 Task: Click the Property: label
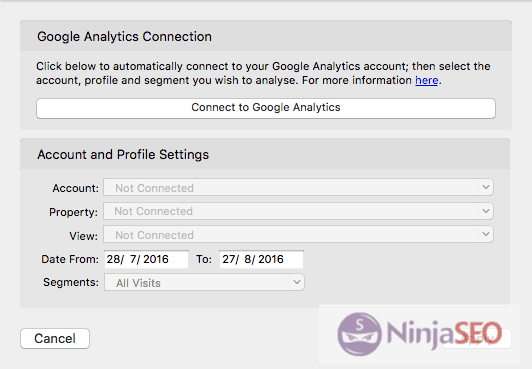(x=73, y=212)
